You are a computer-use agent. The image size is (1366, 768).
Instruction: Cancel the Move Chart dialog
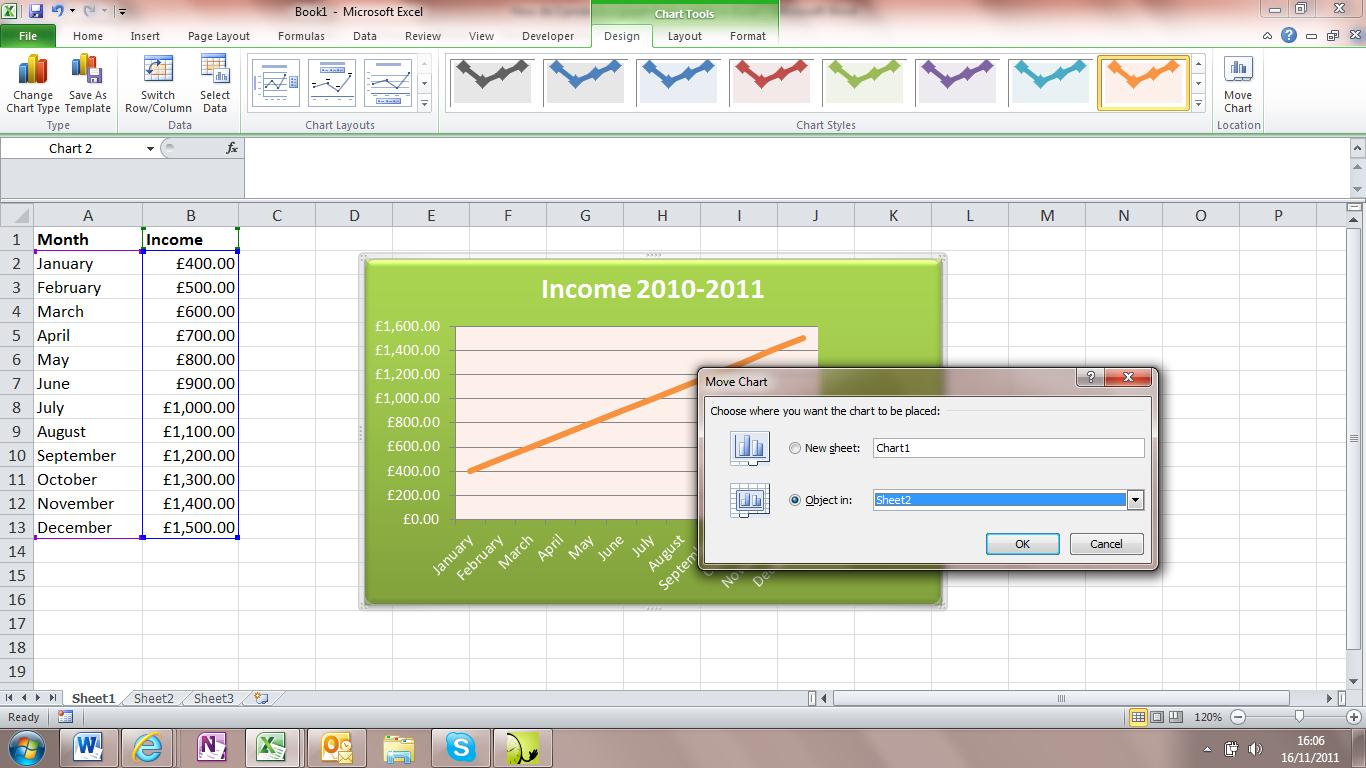click(x=1106, y=543)
